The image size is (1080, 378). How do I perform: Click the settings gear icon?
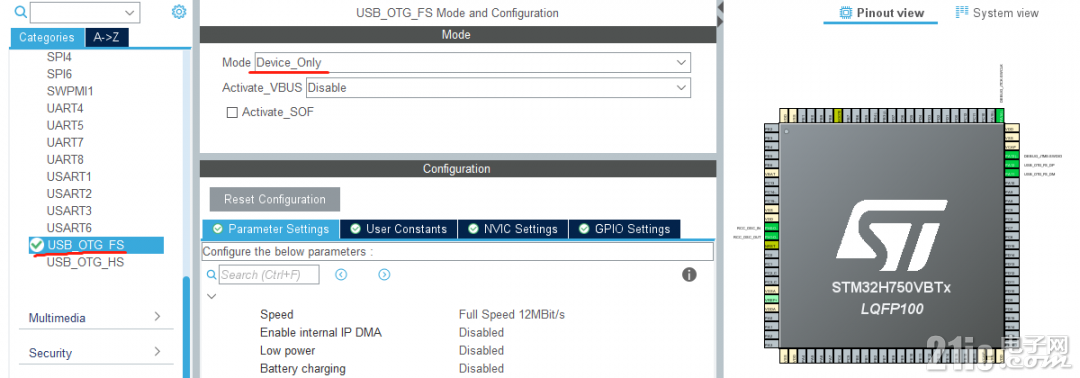[179, 12]
